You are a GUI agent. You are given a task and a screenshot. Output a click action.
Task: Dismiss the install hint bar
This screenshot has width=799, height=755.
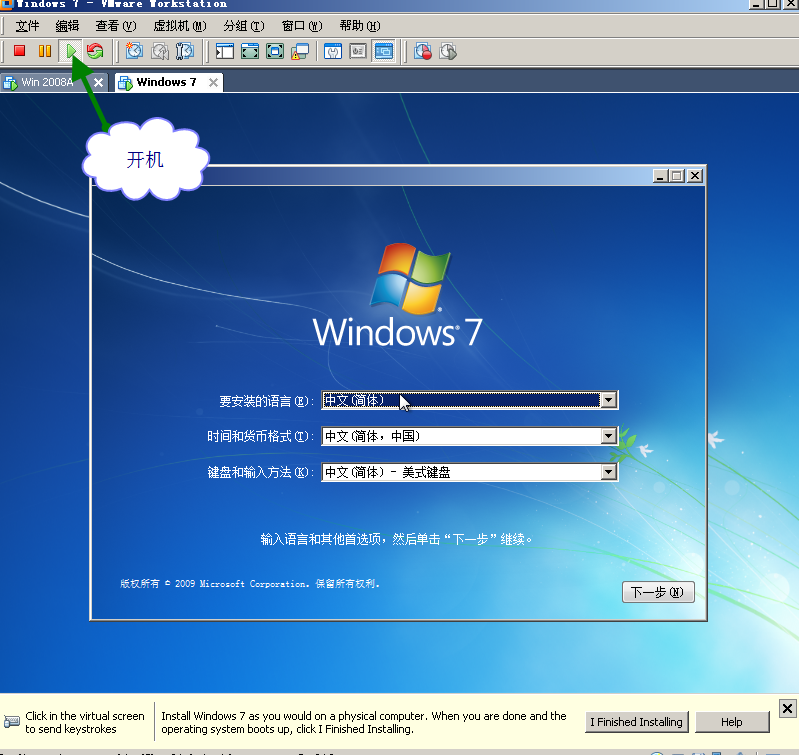coord(787,708)
